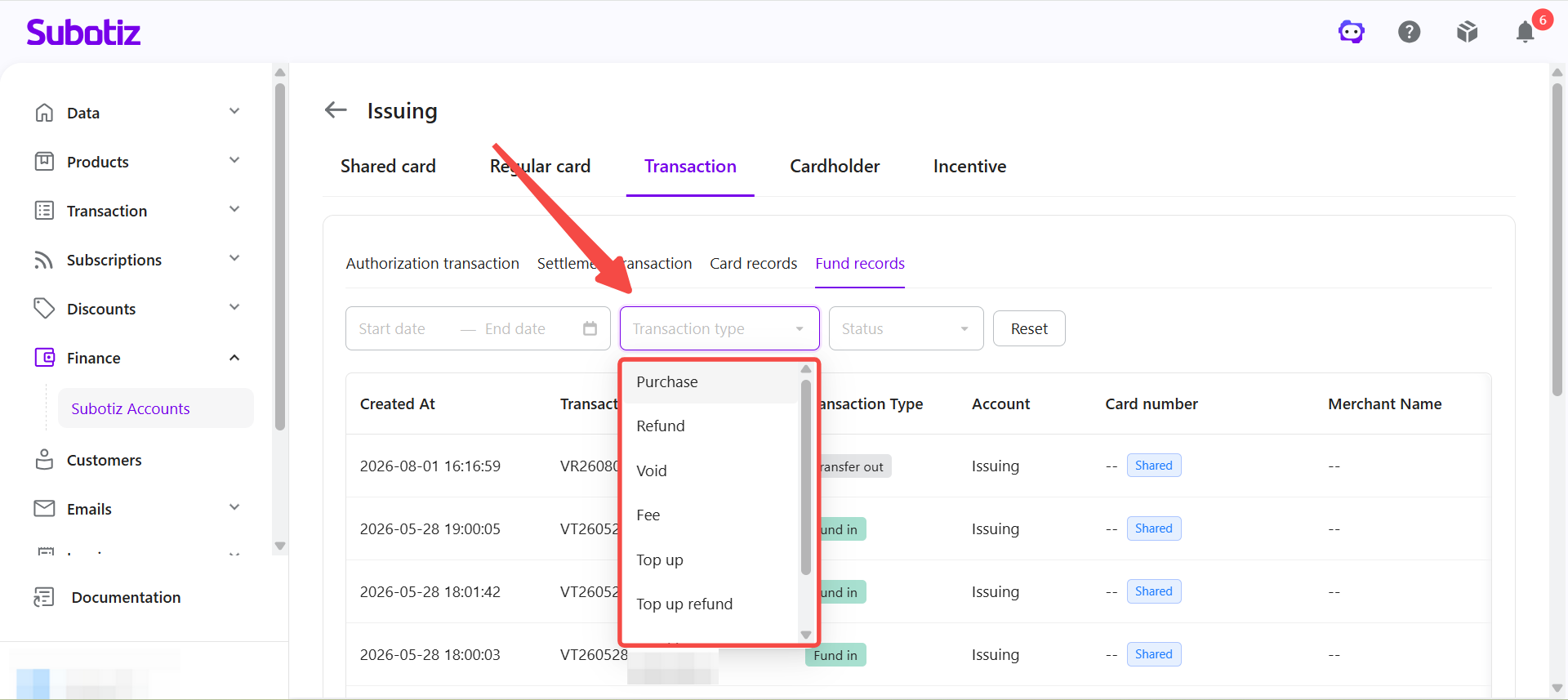Expand the Emails menu chevron
1568x700 pixels.
tap(234, 507)
